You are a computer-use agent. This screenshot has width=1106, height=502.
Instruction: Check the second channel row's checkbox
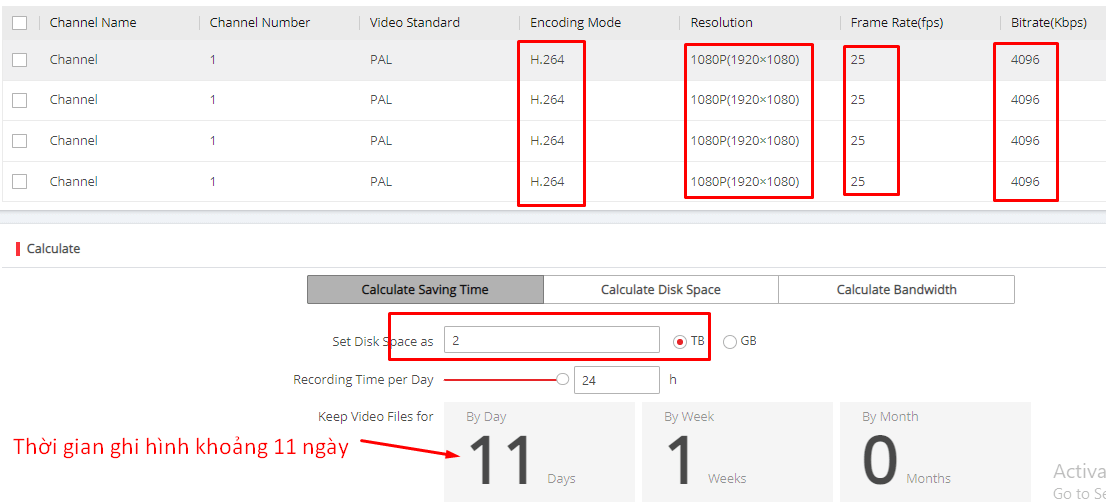[20, 100]
